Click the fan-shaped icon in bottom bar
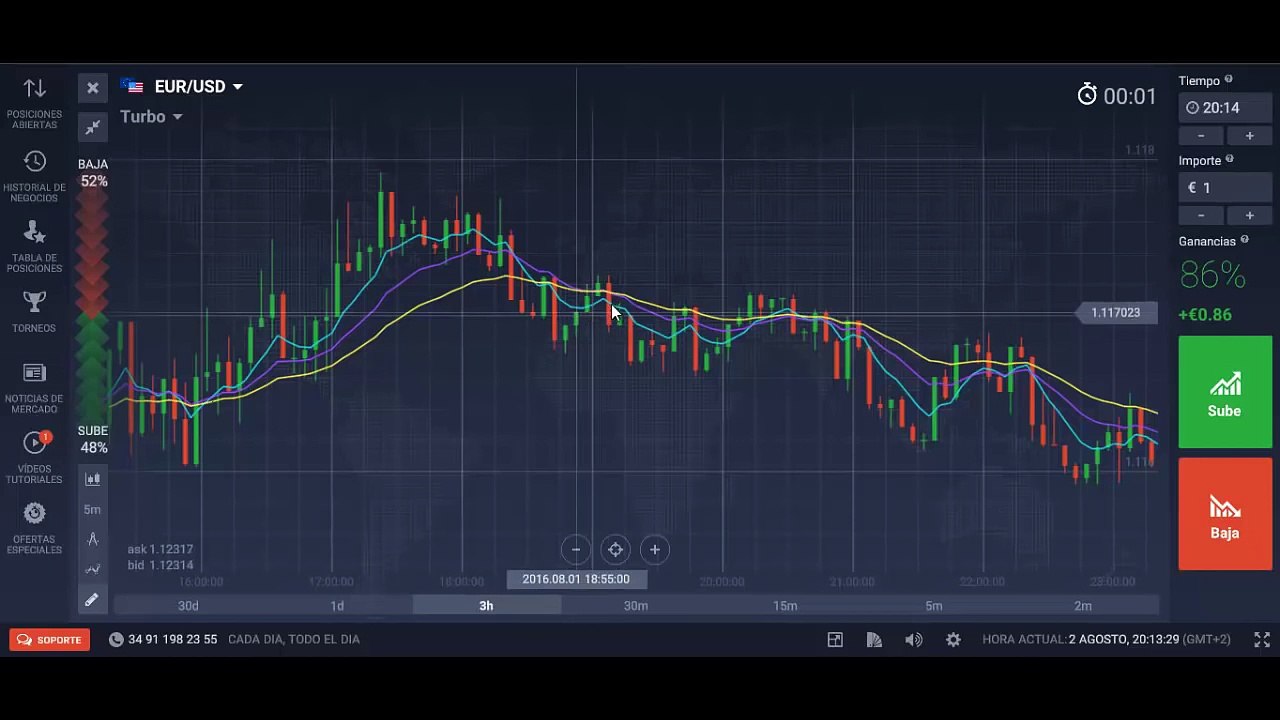 click(x=874, y=640)
